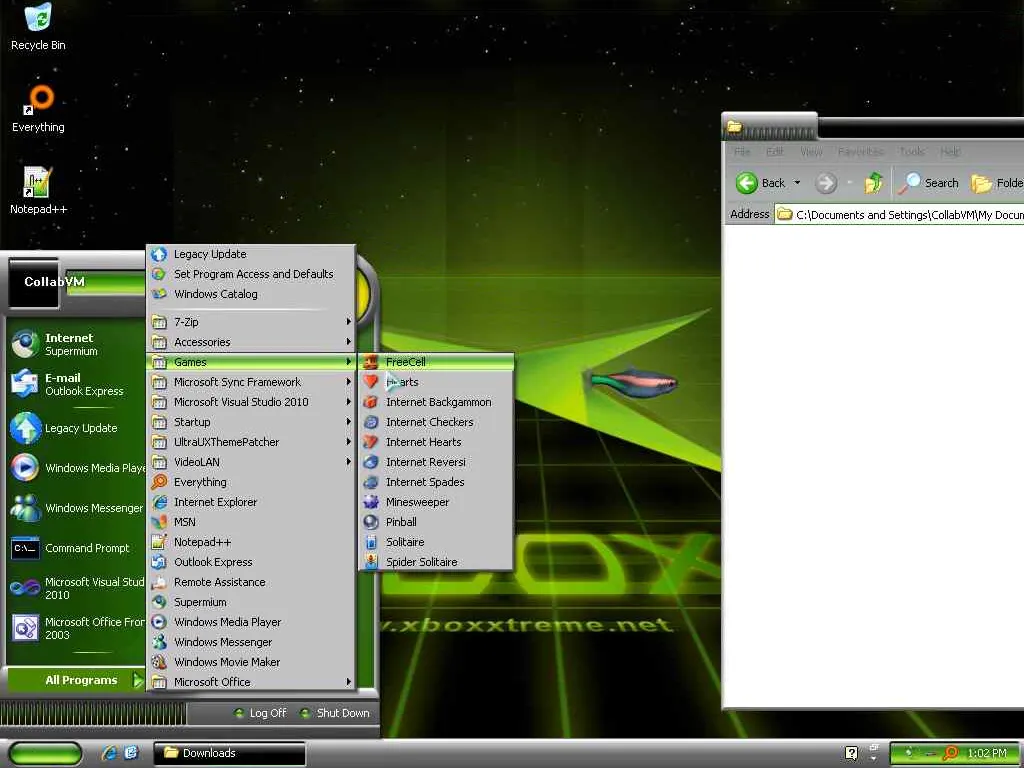Start Solitaire from the Games submenu
This screenshot has width=1024, height=768.
436,542
